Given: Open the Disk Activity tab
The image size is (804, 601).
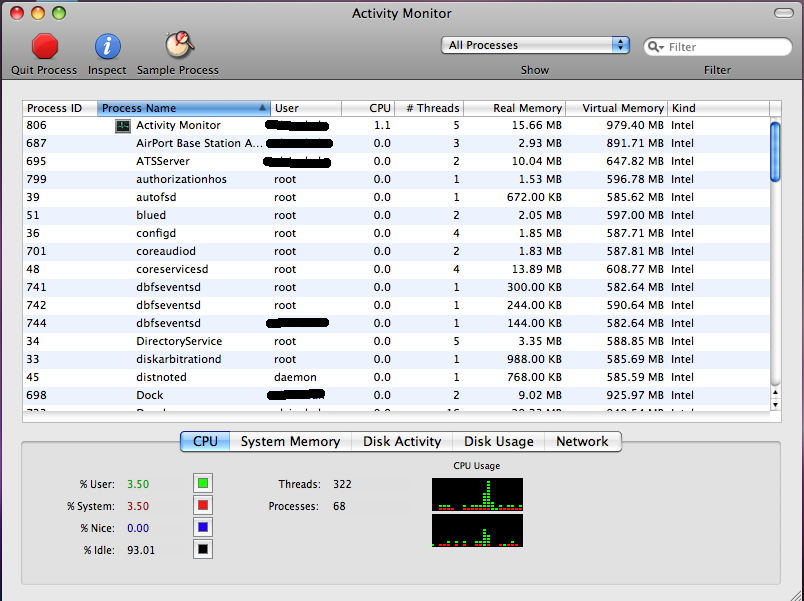Looking at the screenshot, I should pyautogui.click(x=402, y=442).
